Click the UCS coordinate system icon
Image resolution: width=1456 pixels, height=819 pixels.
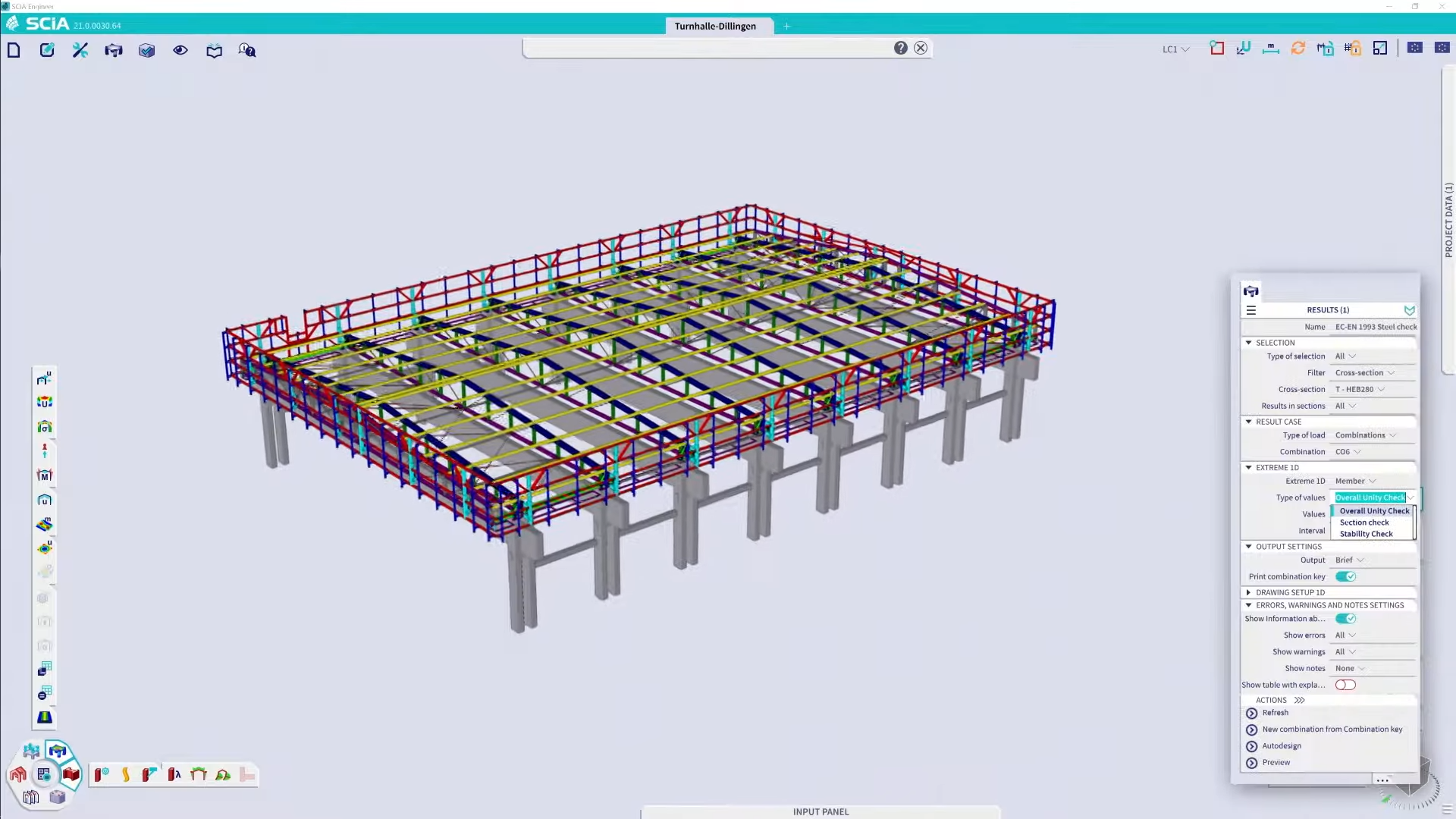coord(1244,49)
